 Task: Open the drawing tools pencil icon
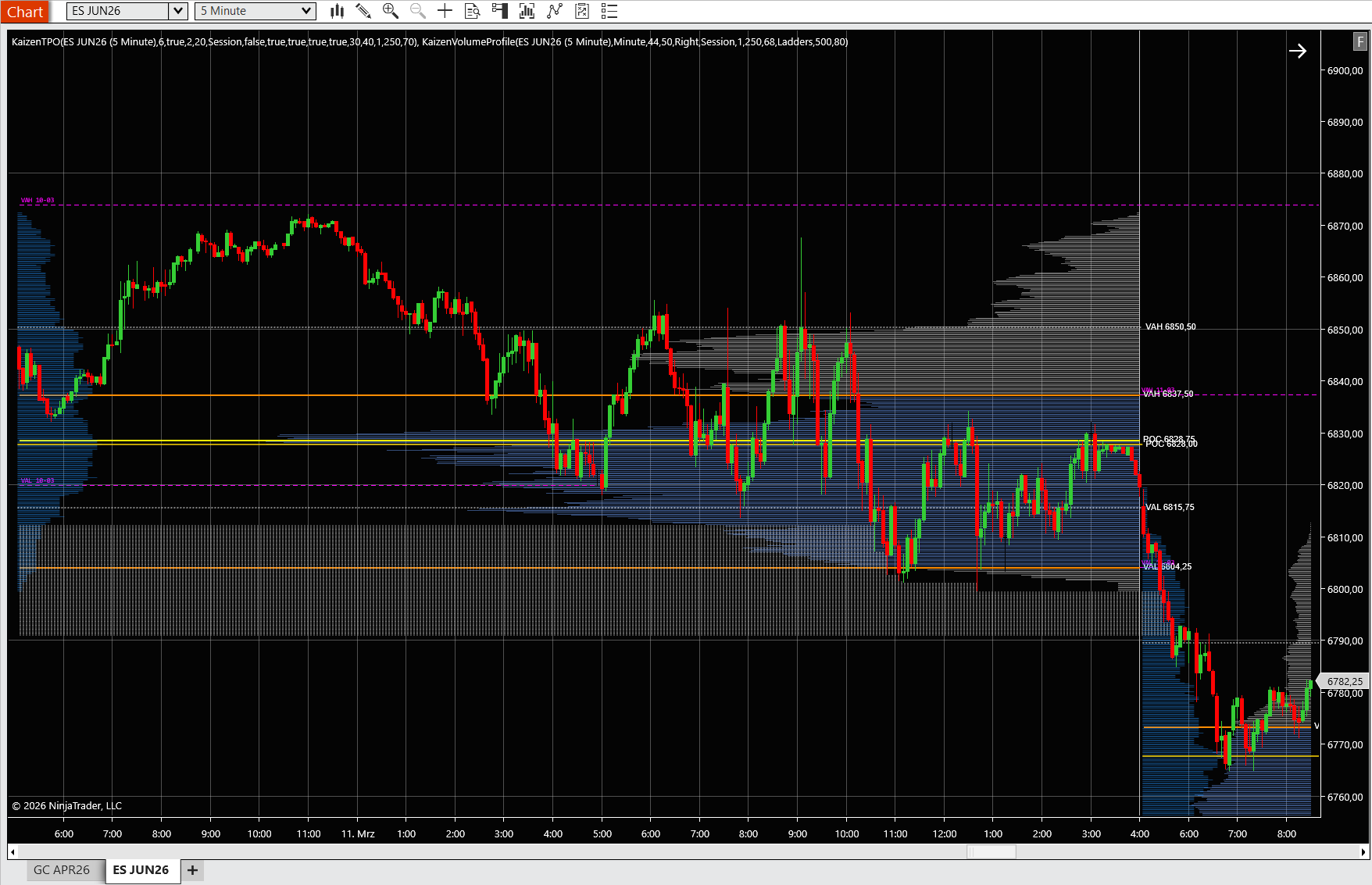coord(363,11)
